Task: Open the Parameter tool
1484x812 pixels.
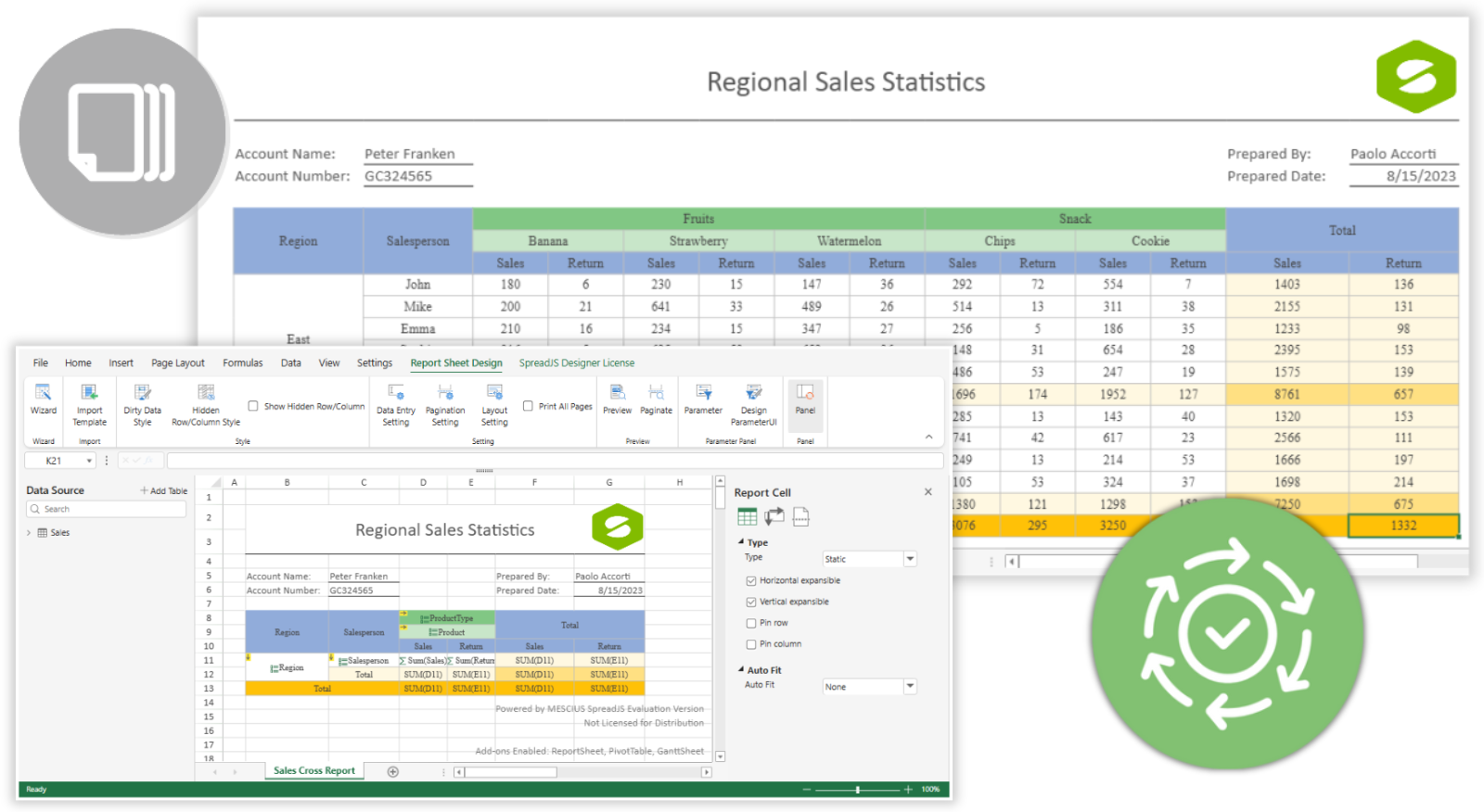Action: pyautogui.click(x=703, y=400)
